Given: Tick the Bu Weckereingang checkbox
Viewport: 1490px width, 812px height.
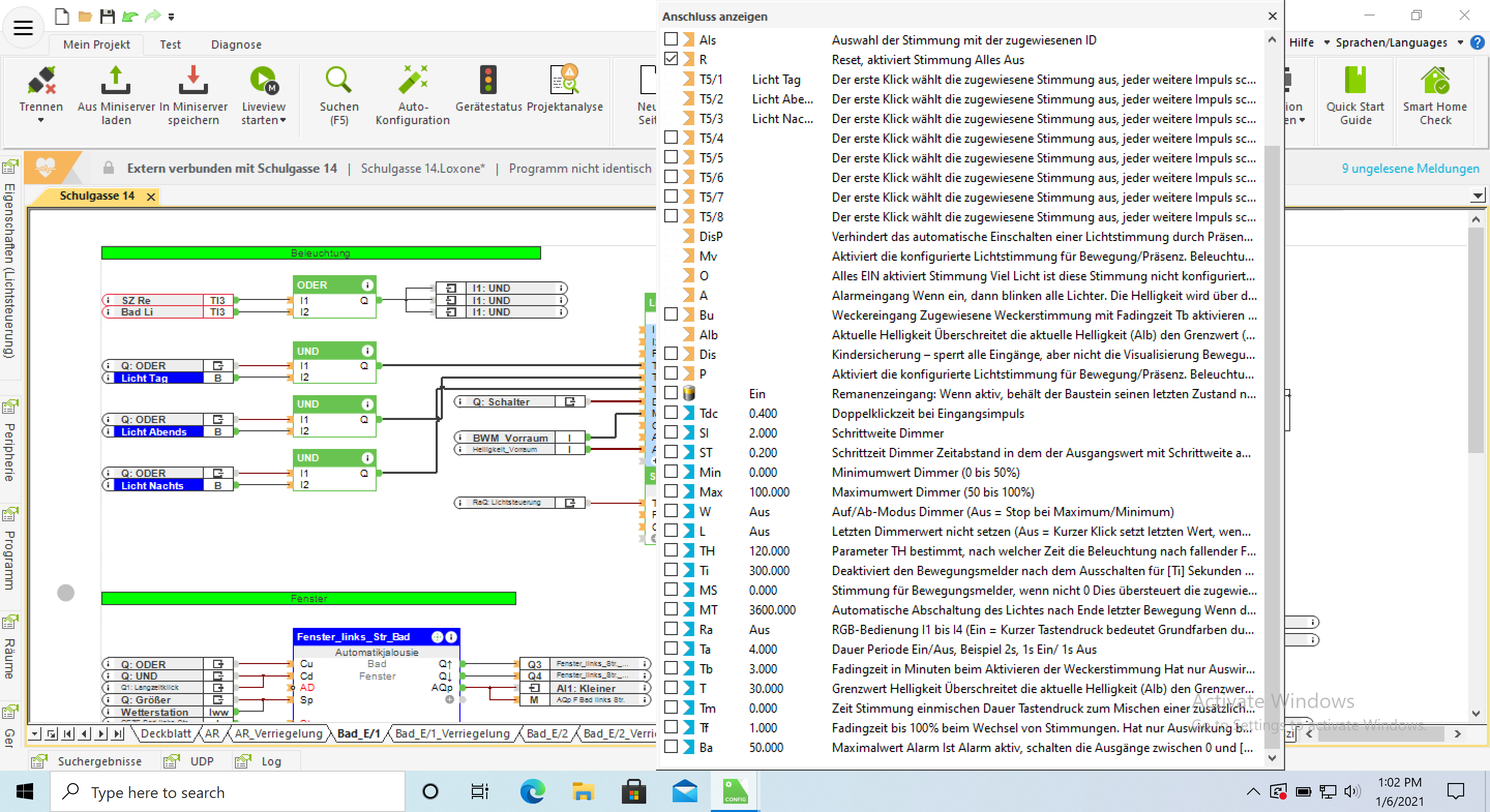Looking at the screenshot, I should 671,314.
